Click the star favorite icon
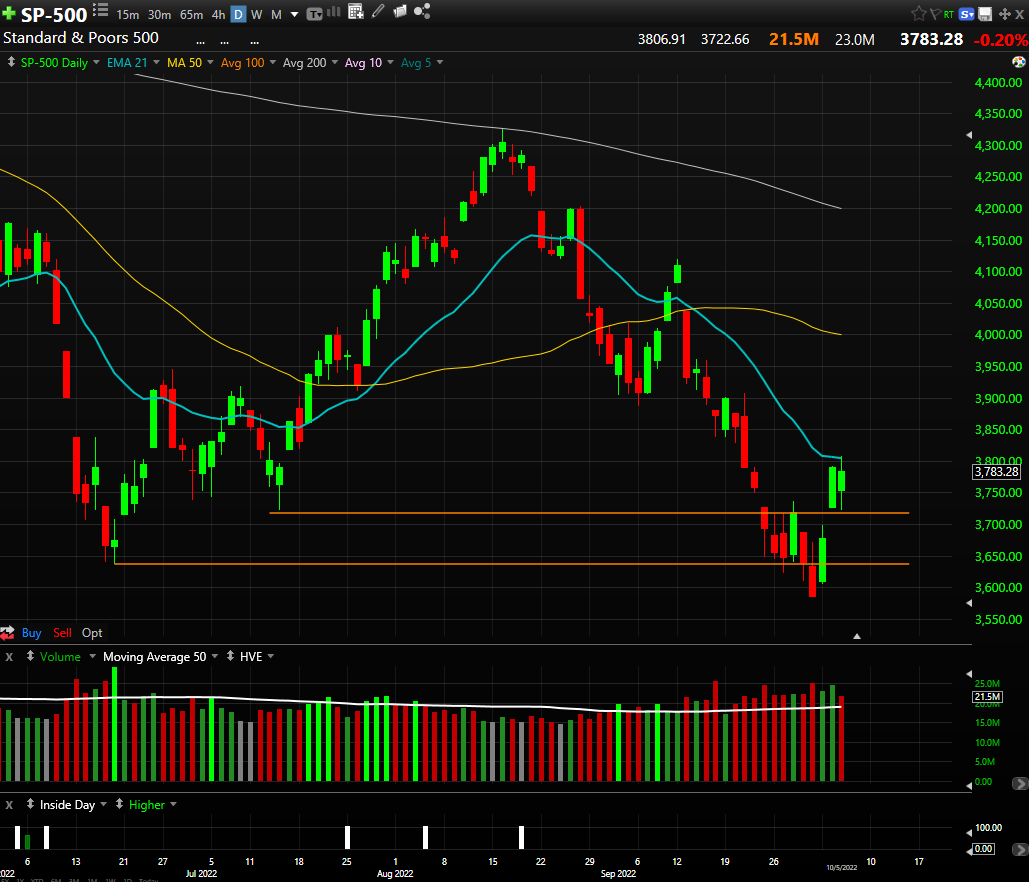 [919, 13]
